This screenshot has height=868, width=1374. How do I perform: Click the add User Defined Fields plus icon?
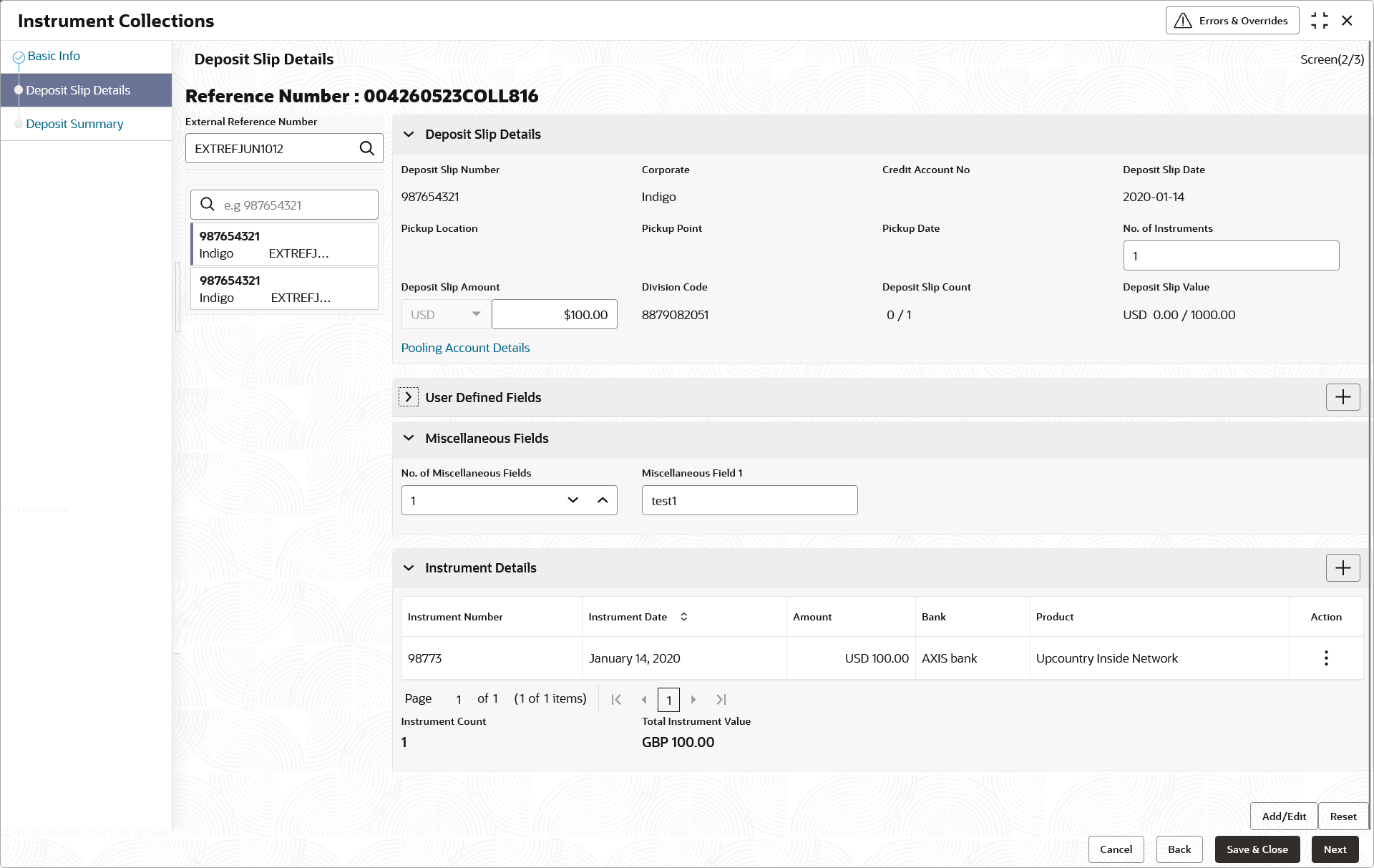tap(1343, 397)
